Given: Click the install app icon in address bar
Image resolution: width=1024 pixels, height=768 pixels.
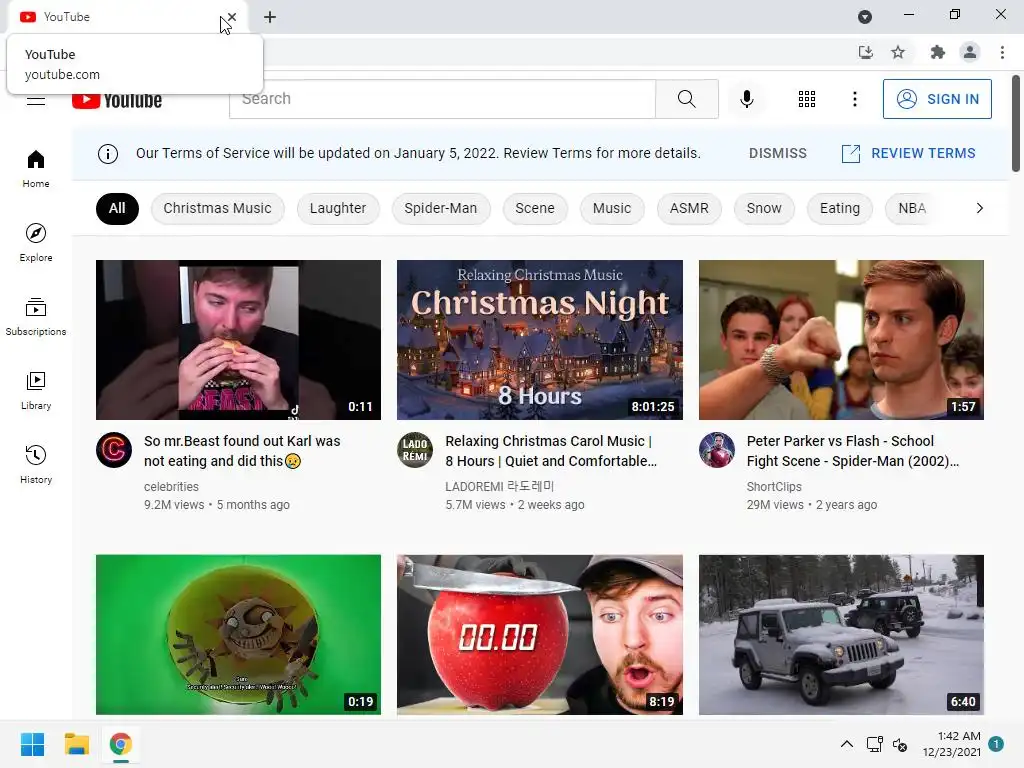Looking at the screenshot, I should point(865,52).
